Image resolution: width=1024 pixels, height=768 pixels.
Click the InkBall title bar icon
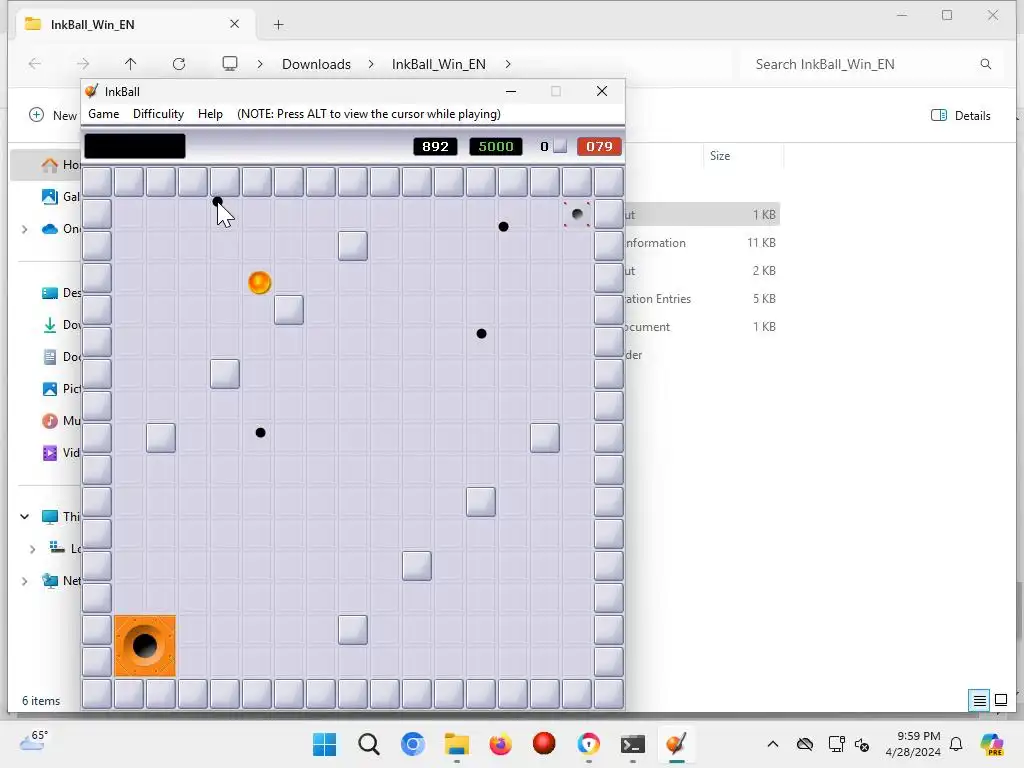tap(92, 91)
